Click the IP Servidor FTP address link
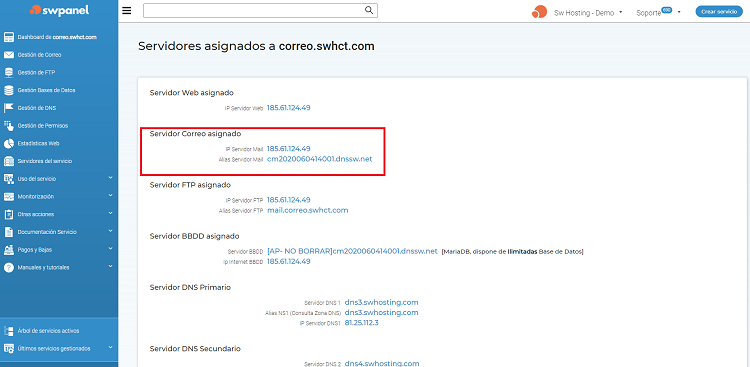Screen dimensions: 750x367 click(x=288, y=200)
